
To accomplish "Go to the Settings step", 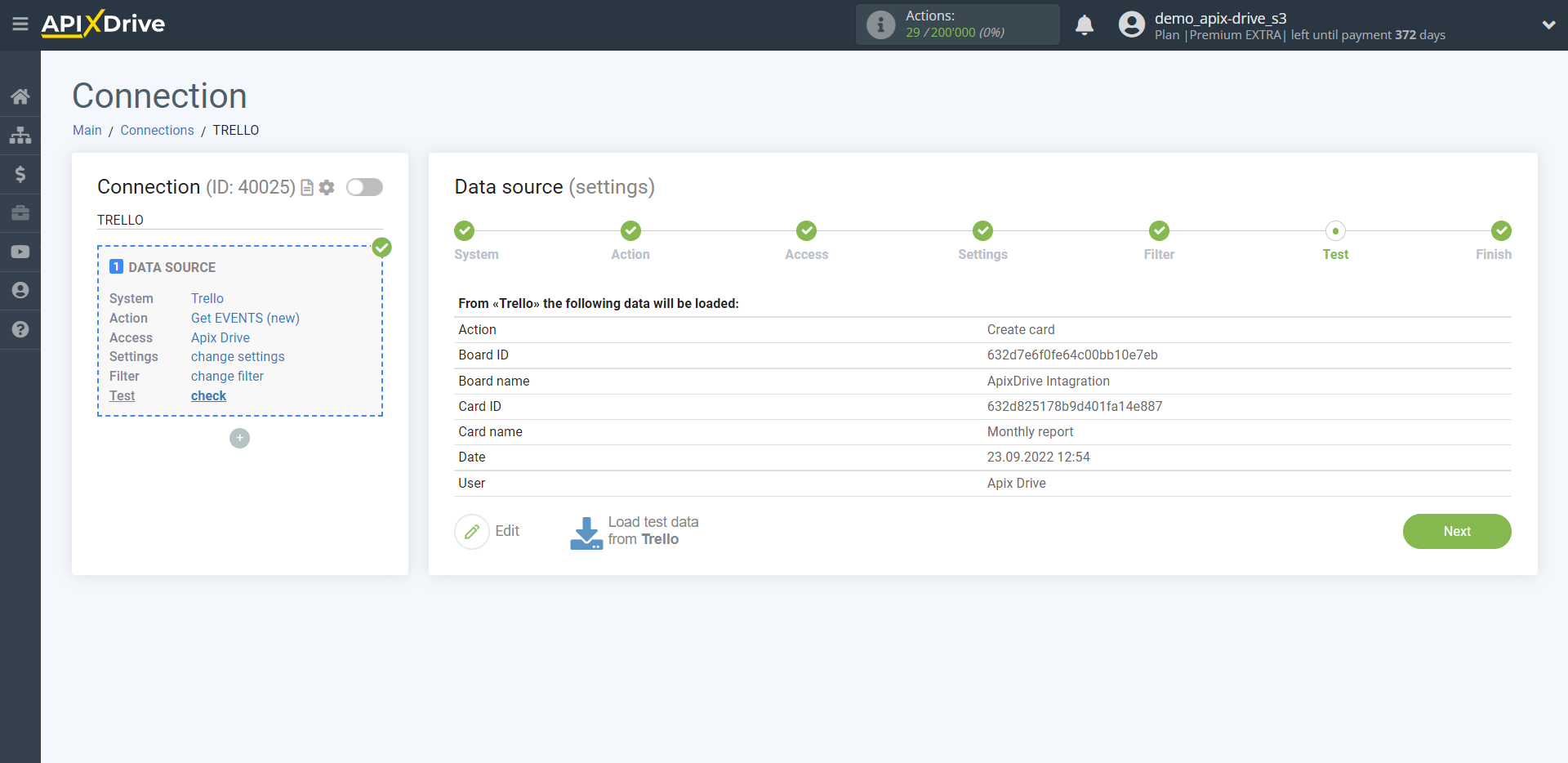I will click(x=982, y=230).
